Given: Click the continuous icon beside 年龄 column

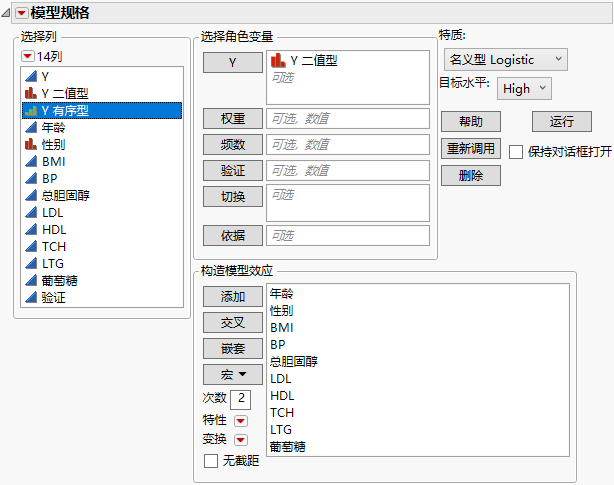Looking at the screenshot, I should pos(31,127).
